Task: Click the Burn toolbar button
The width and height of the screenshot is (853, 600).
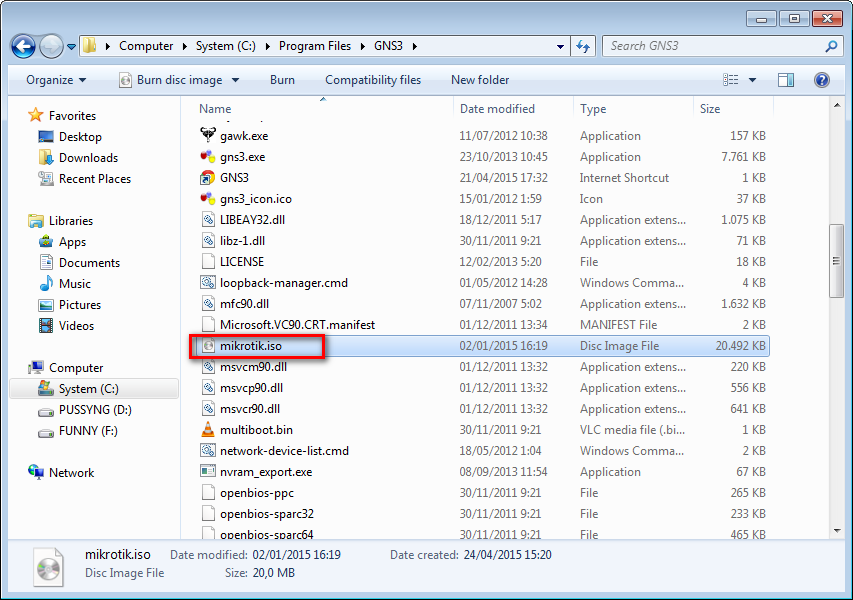Action: pos(282,80)
